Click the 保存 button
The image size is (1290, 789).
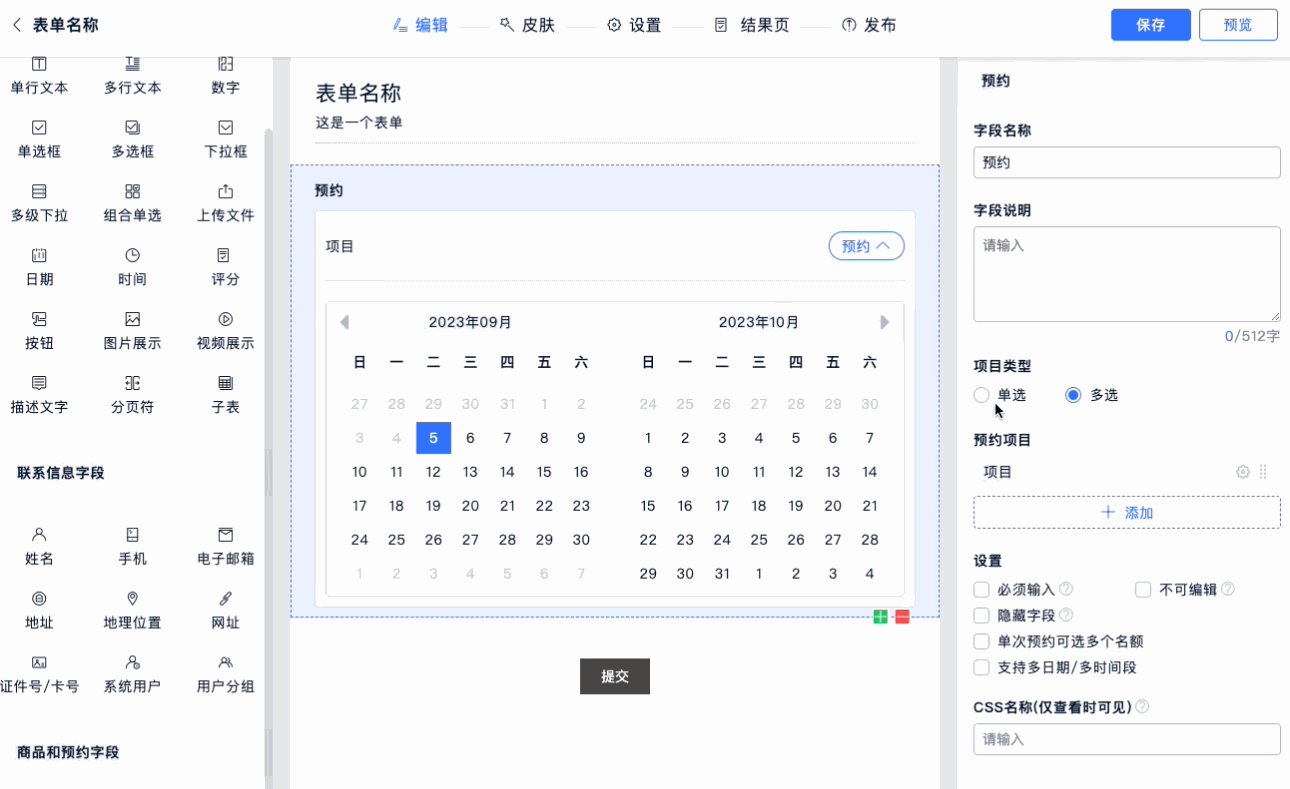[x=1150, y=25]
